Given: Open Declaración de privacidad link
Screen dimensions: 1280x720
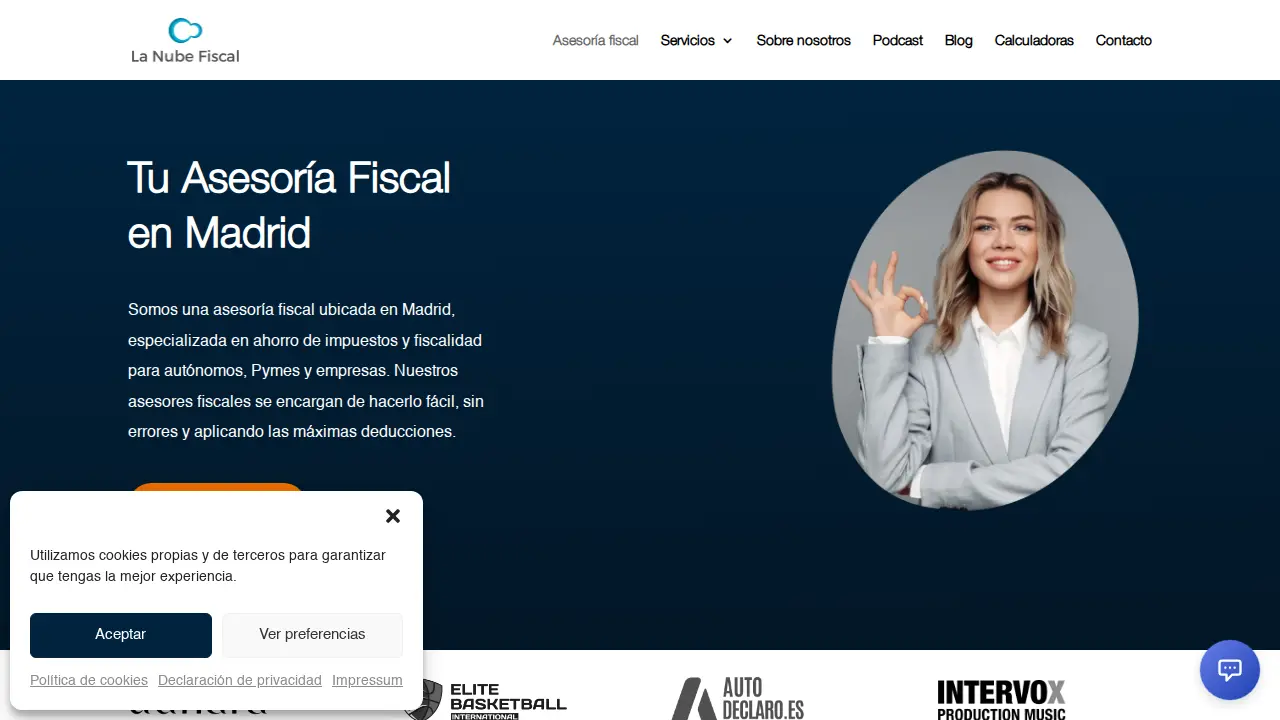Looking at the screenshot, I should tap(240, 680).
